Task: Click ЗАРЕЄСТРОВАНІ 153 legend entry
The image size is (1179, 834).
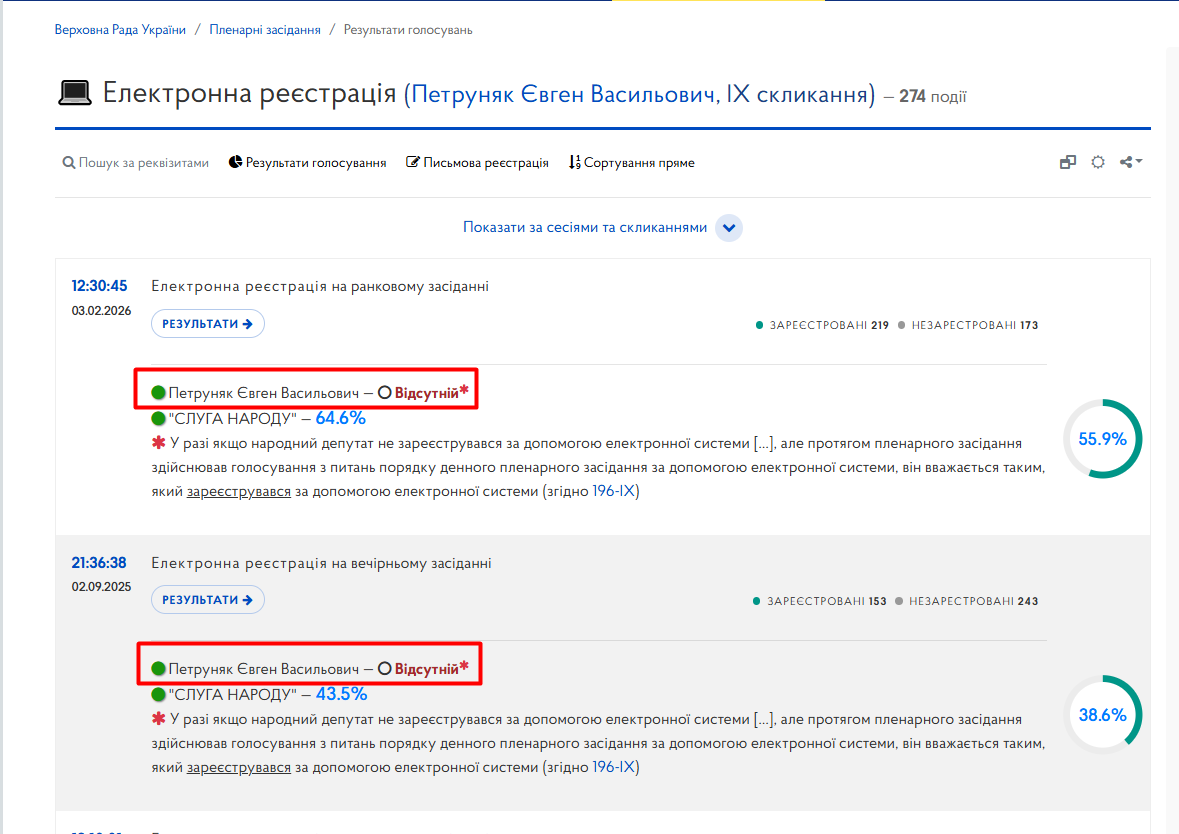Action: click(x=820, y=601)
